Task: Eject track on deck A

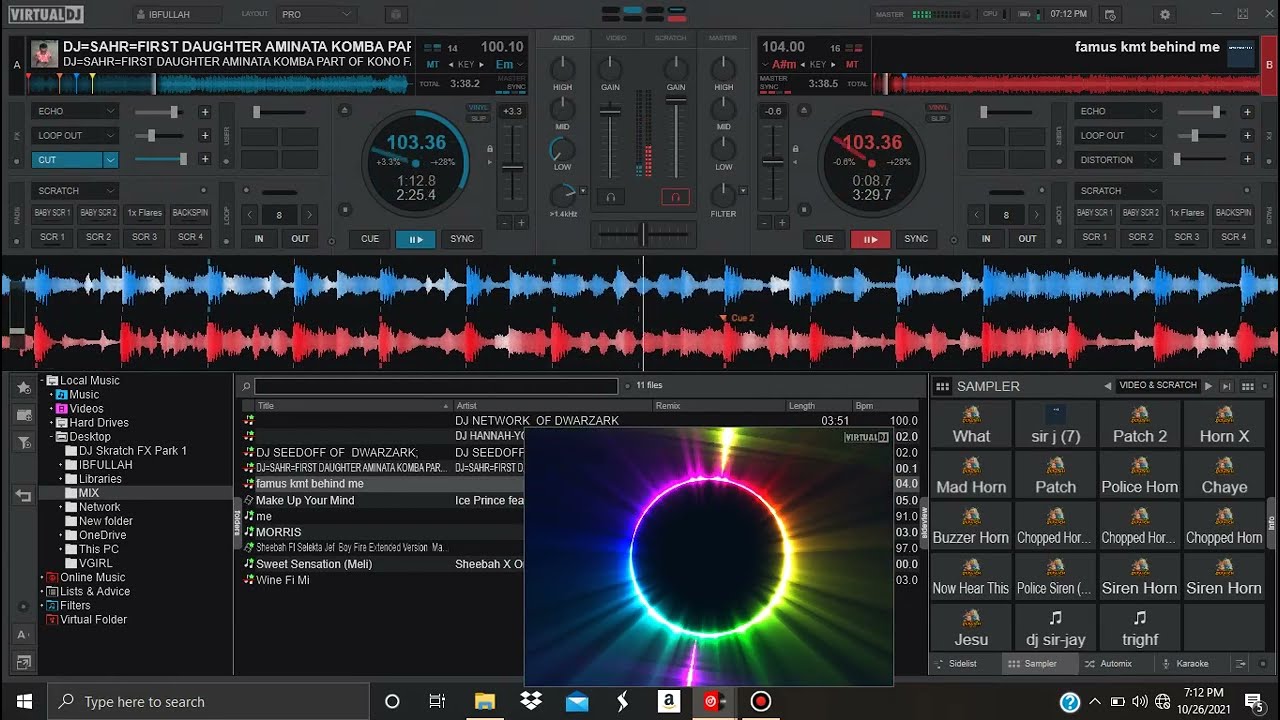Action: pos(345,110)
